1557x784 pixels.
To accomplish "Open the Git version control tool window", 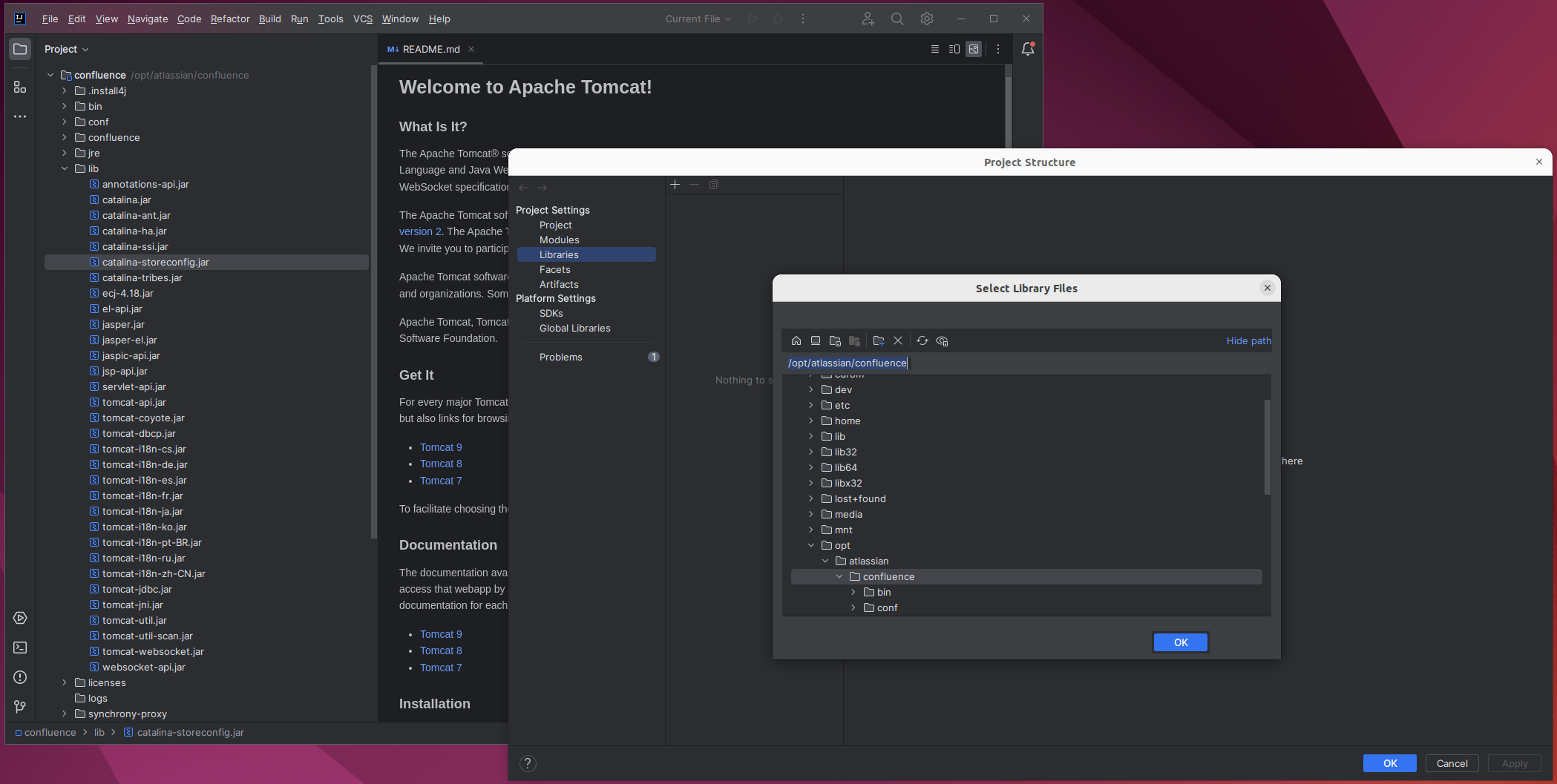I will [20, 707].
